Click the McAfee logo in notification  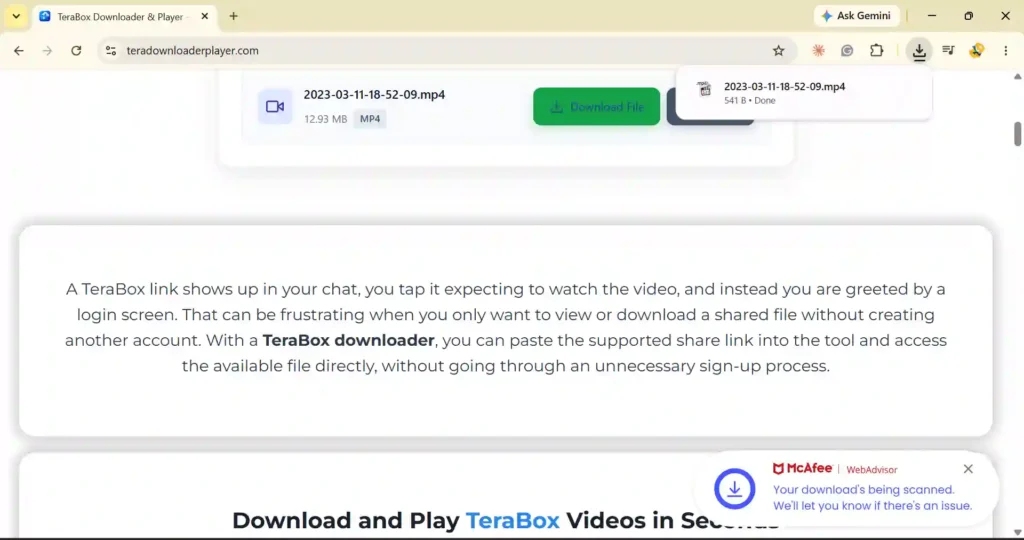(803, 468)
